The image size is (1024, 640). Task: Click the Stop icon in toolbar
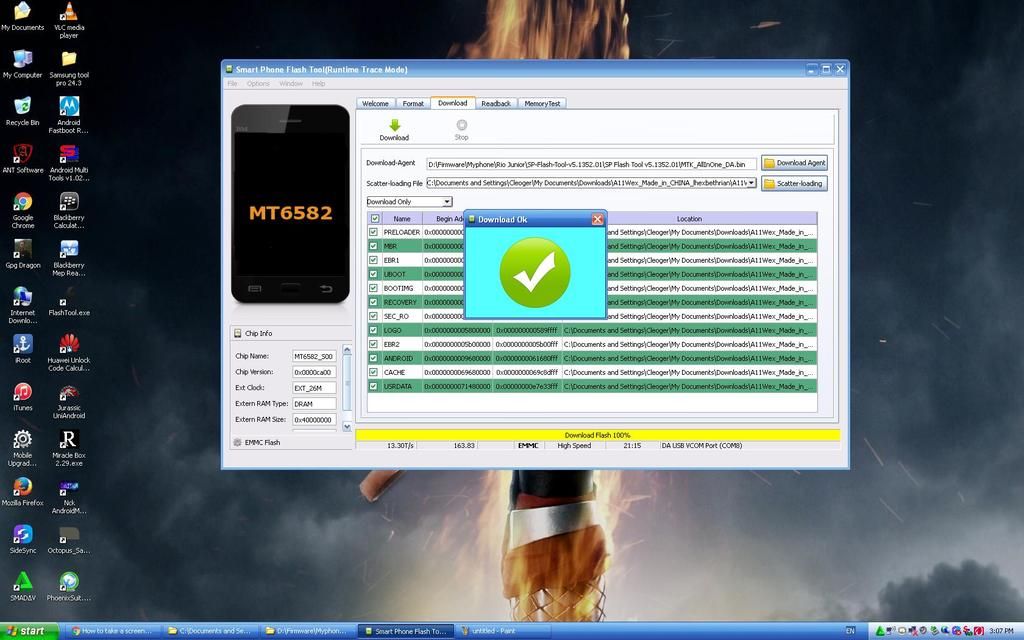click(461, 126)
